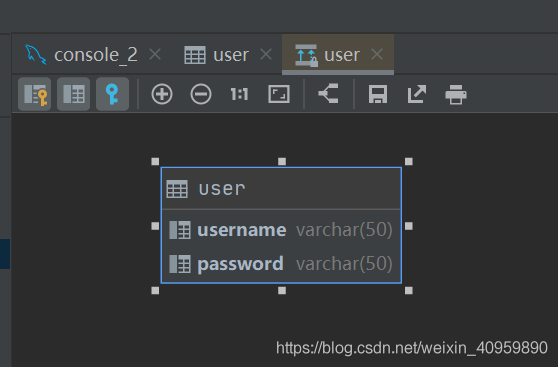Image resolution: width=558 pixels, height=367 pixels.
Task: Close the user table data tab
Action: point(266,54)
